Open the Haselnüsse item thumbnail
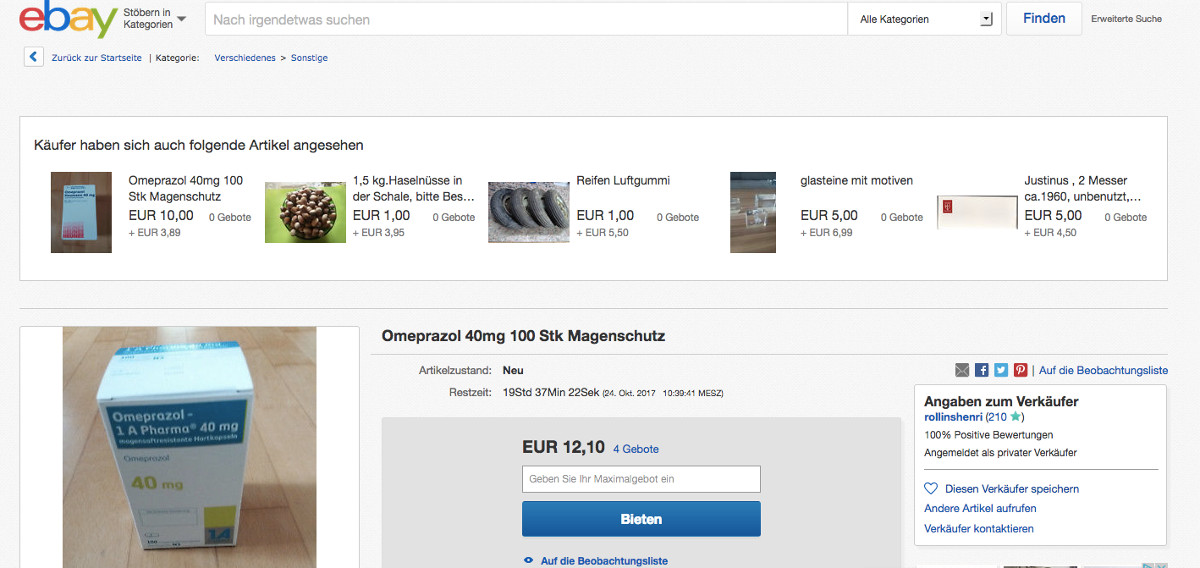Image resolution: width=1200 pixels, height=568 pixels. click(x=305, y=212)
